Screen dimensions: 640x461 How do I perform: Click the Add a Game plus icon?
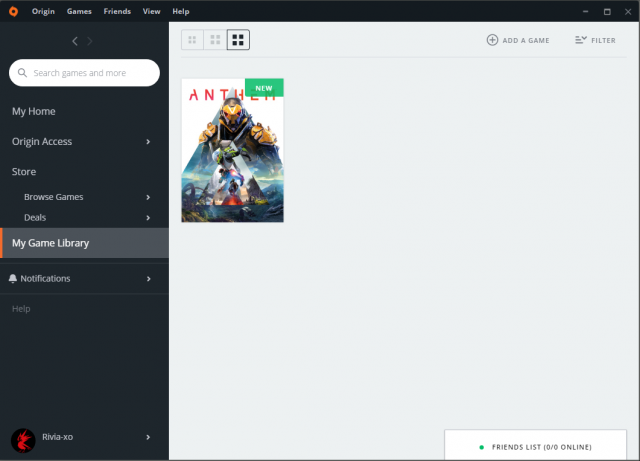(x=492, y=40)
